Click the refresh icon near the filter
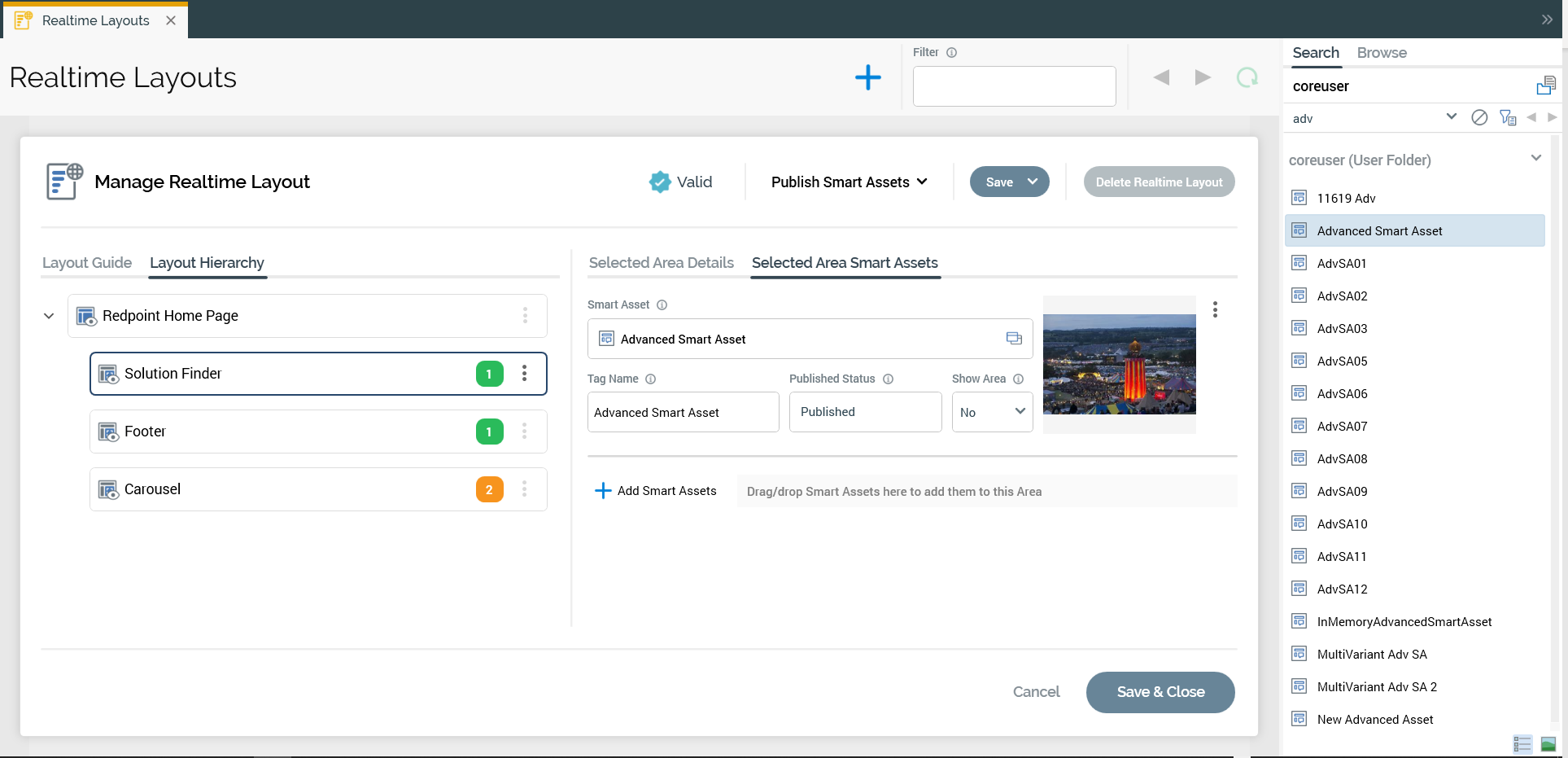This screenshot has height=758, width=1568. pos(1247,77)
